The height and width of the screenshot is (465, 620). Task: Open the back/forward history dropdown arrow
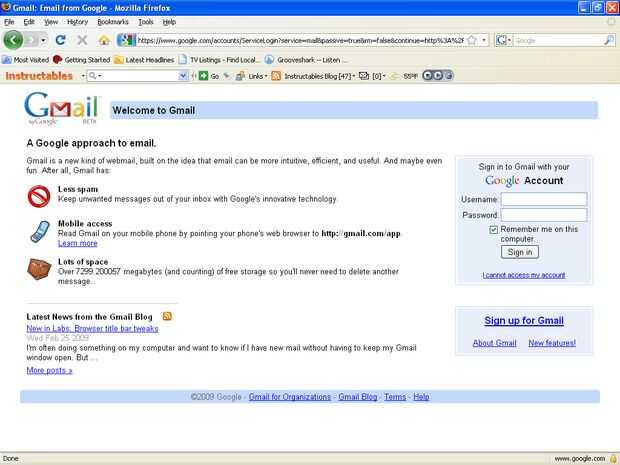tap(43, 40)
